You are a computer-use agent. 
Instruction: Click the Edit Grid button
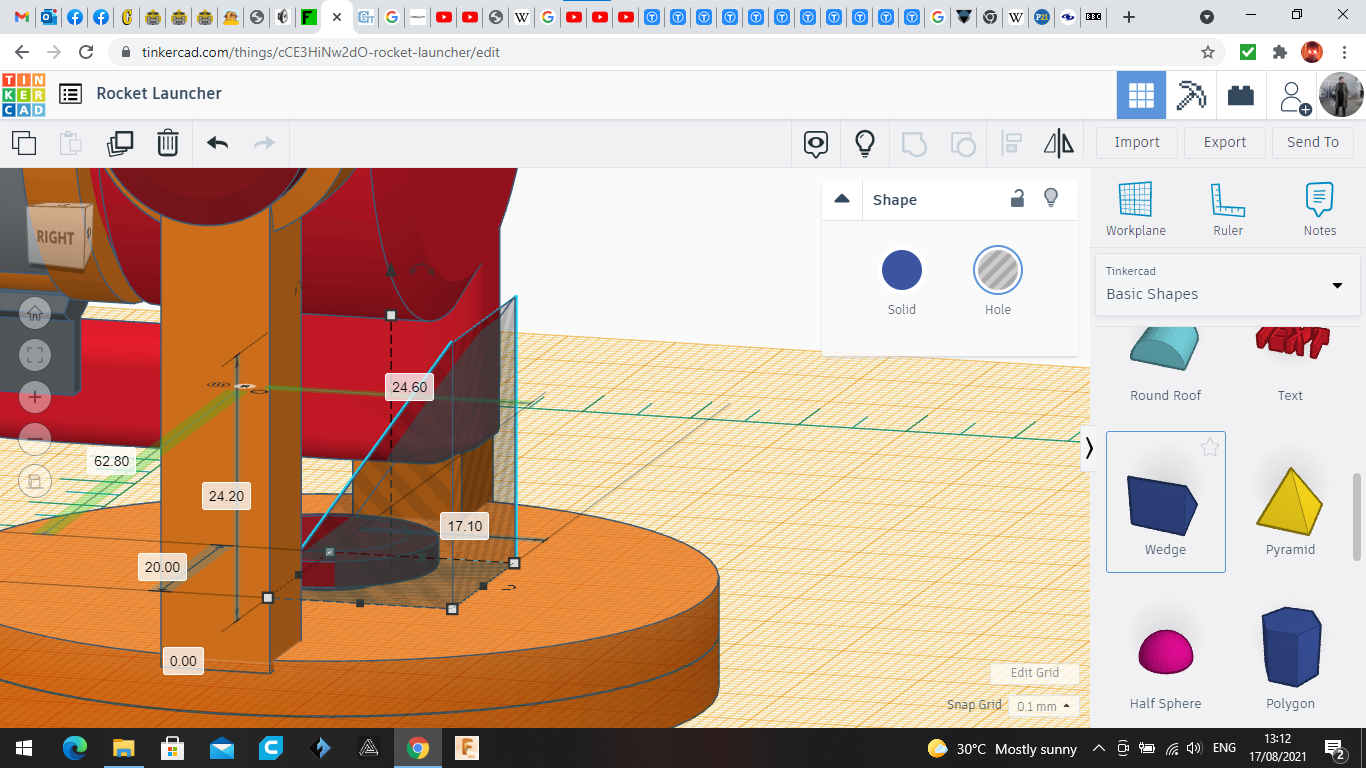click(1035, 673)
